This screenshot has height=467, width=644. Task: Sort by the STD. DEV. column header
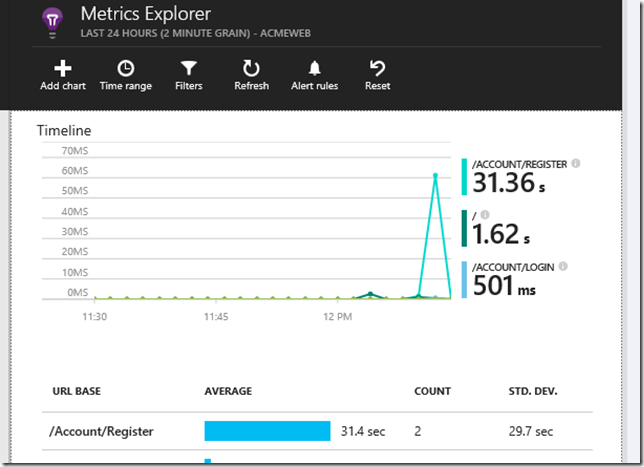pos(533,391)
